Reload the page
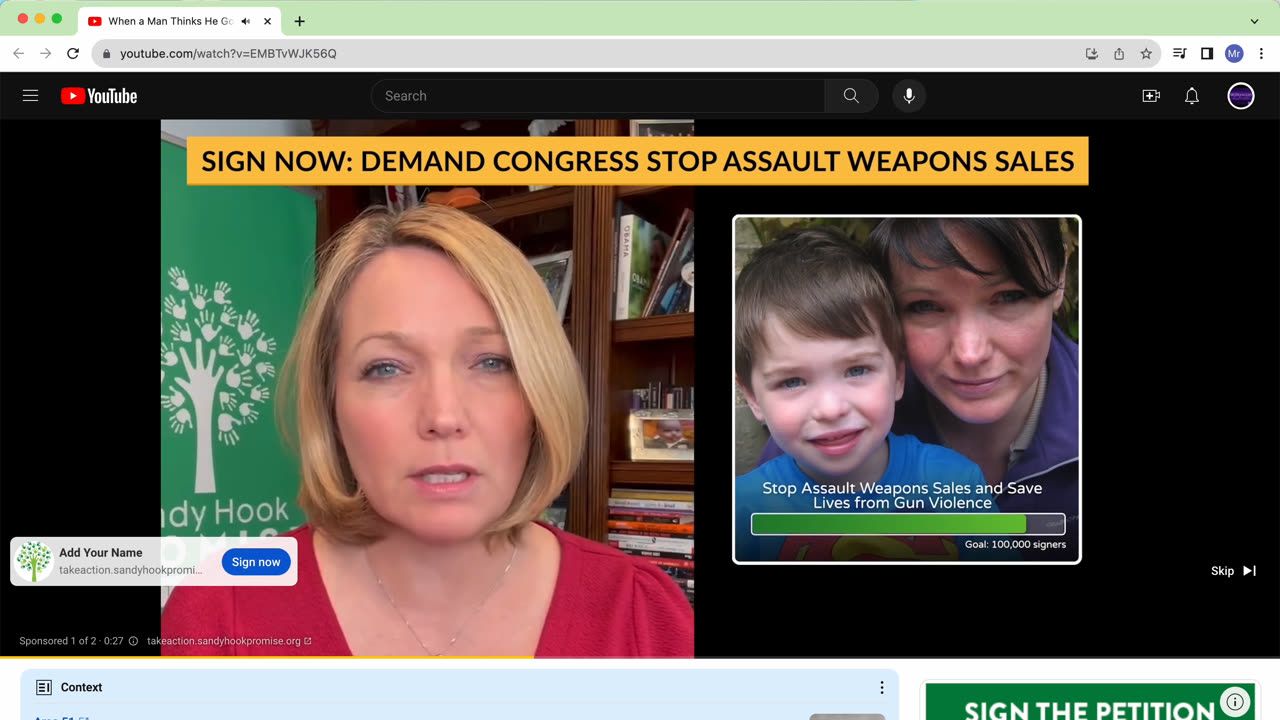The width and height of the screenshot is (1280, 720). click(x=73, y=53)
